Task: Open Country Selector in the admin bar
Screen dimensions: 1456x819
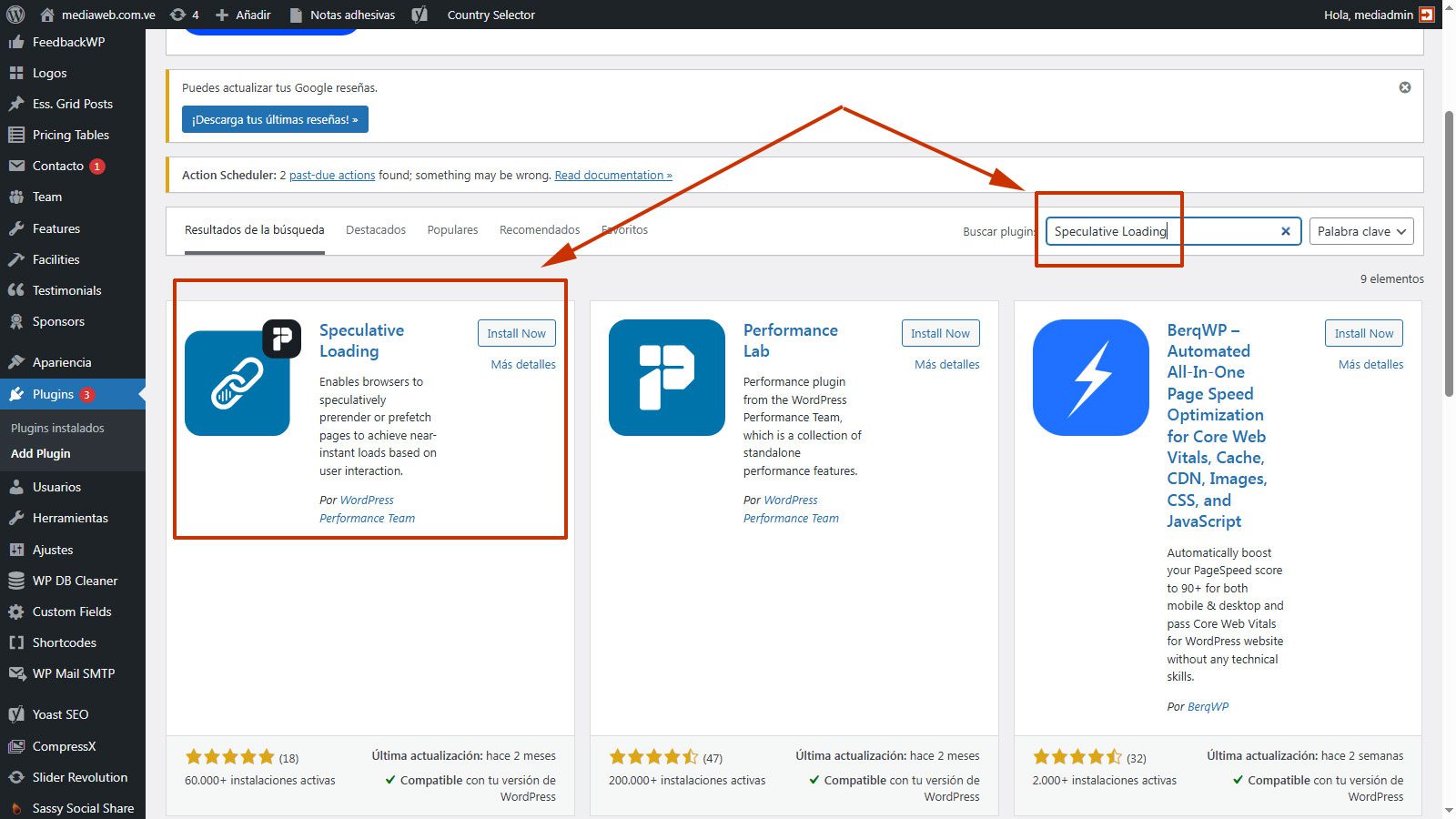Action: (x=491, y=15)
